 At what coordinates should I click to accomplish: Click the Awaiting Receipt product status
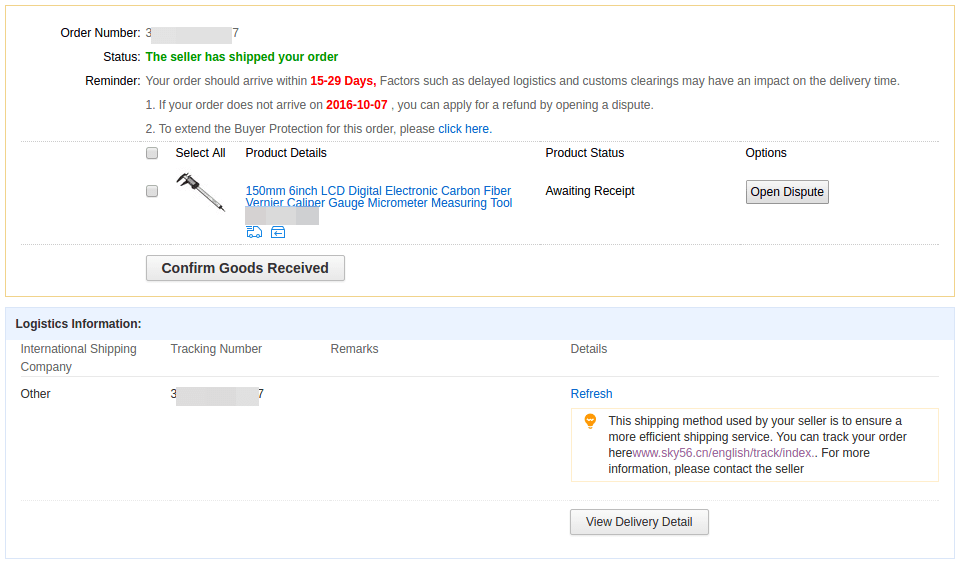coord(590,191)
